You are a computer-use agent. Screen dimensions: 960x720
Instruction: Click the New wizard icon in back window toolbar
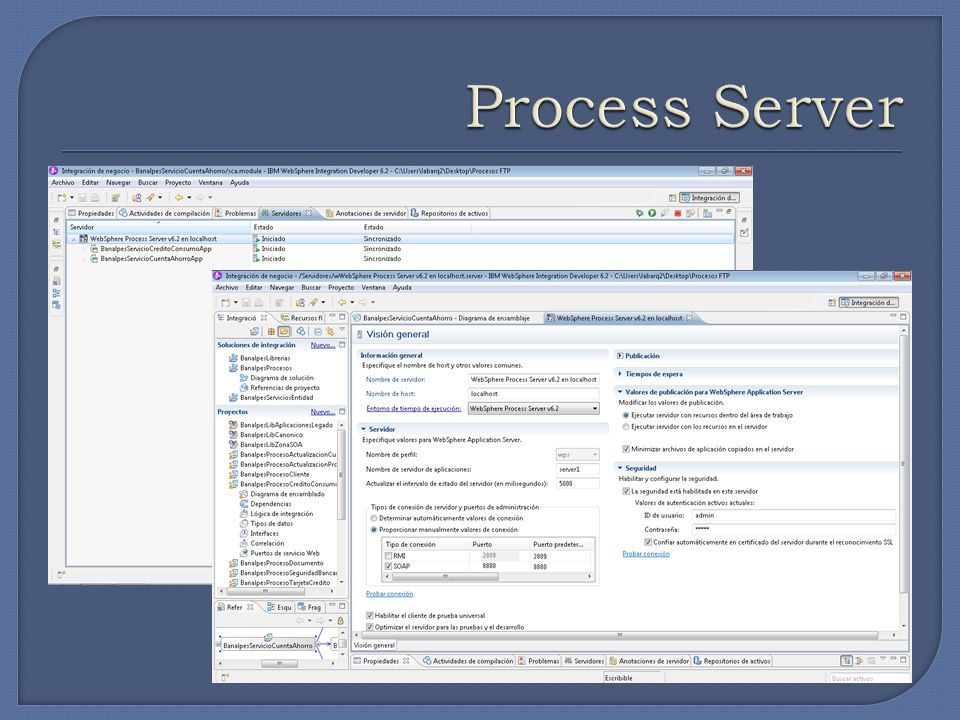tap(62, 198)
